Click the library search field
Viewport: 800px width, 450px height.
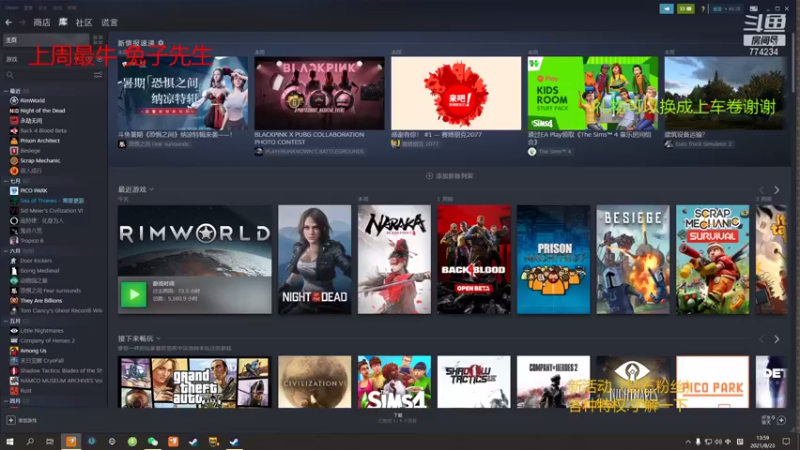tap(48, 75)
